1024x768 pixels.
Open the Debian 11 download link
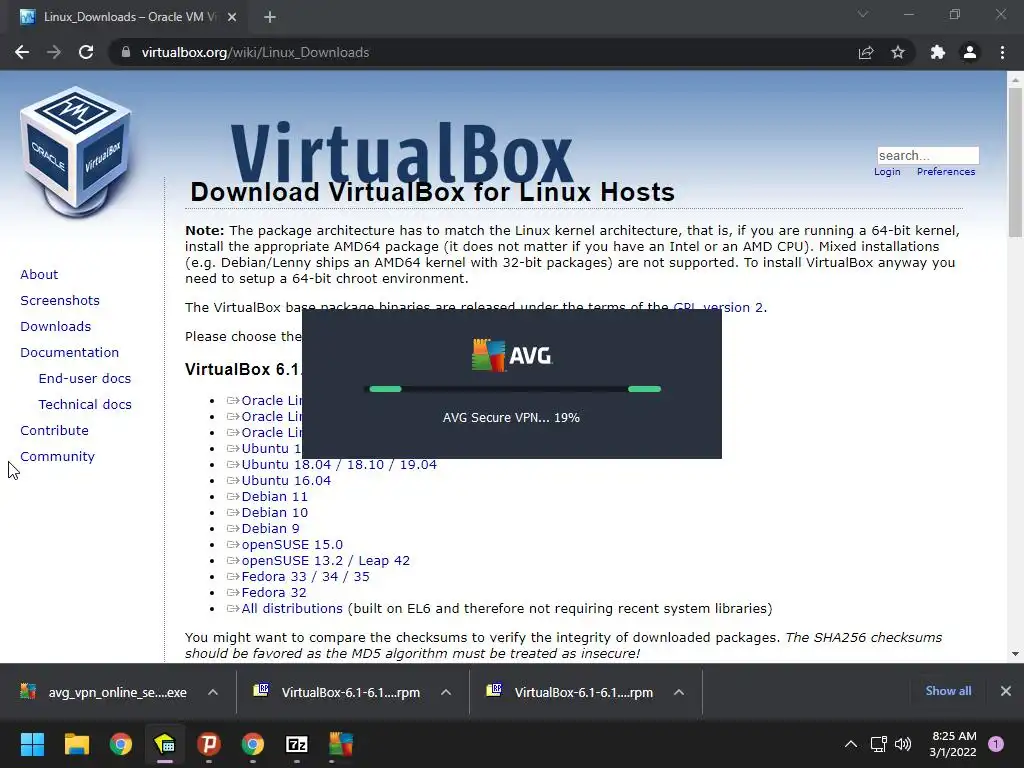[x=274, y=496]
